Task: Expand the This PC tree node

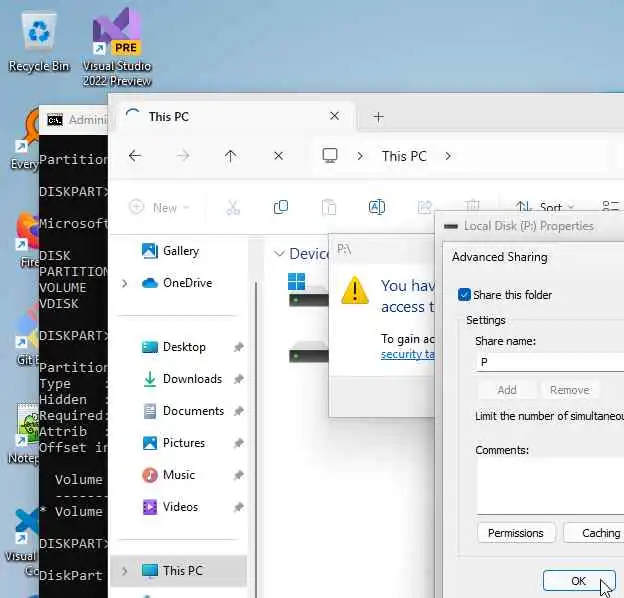Action: [125, 571]
